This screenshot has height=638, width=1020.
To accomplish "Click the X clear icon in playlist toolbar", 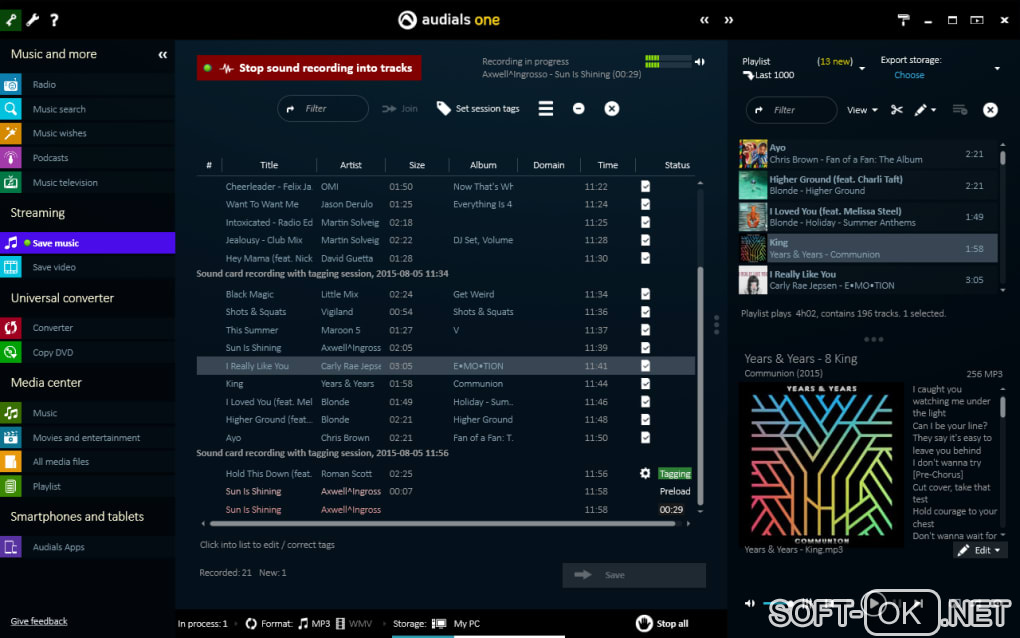I will pos(990,110).
